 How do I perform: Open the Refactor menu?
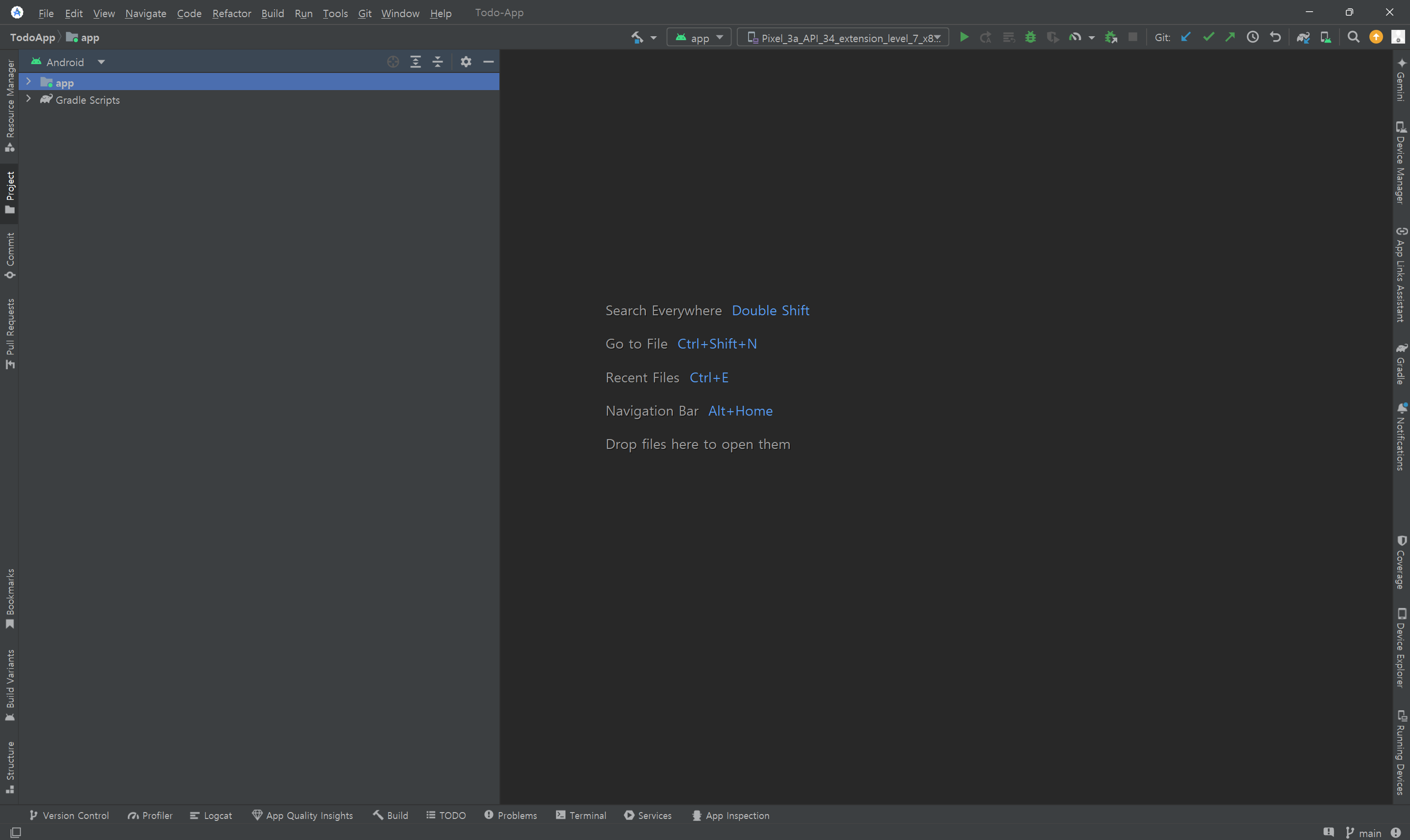point(231,13)
